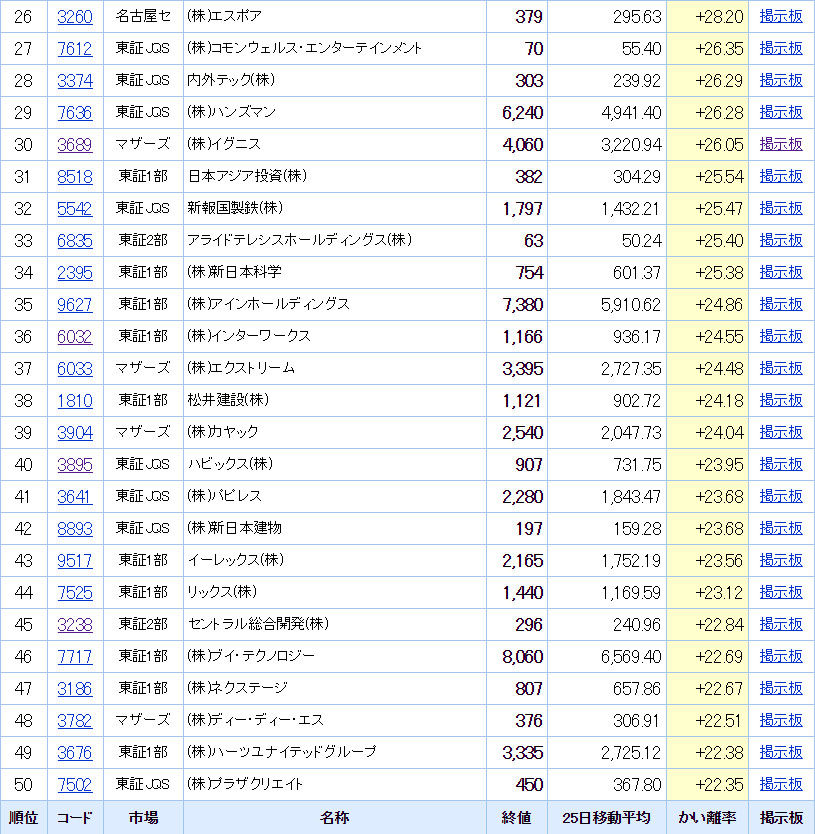Open stock code 3689 link
Viewport: 815px width, 834px height.
[75, 145]
